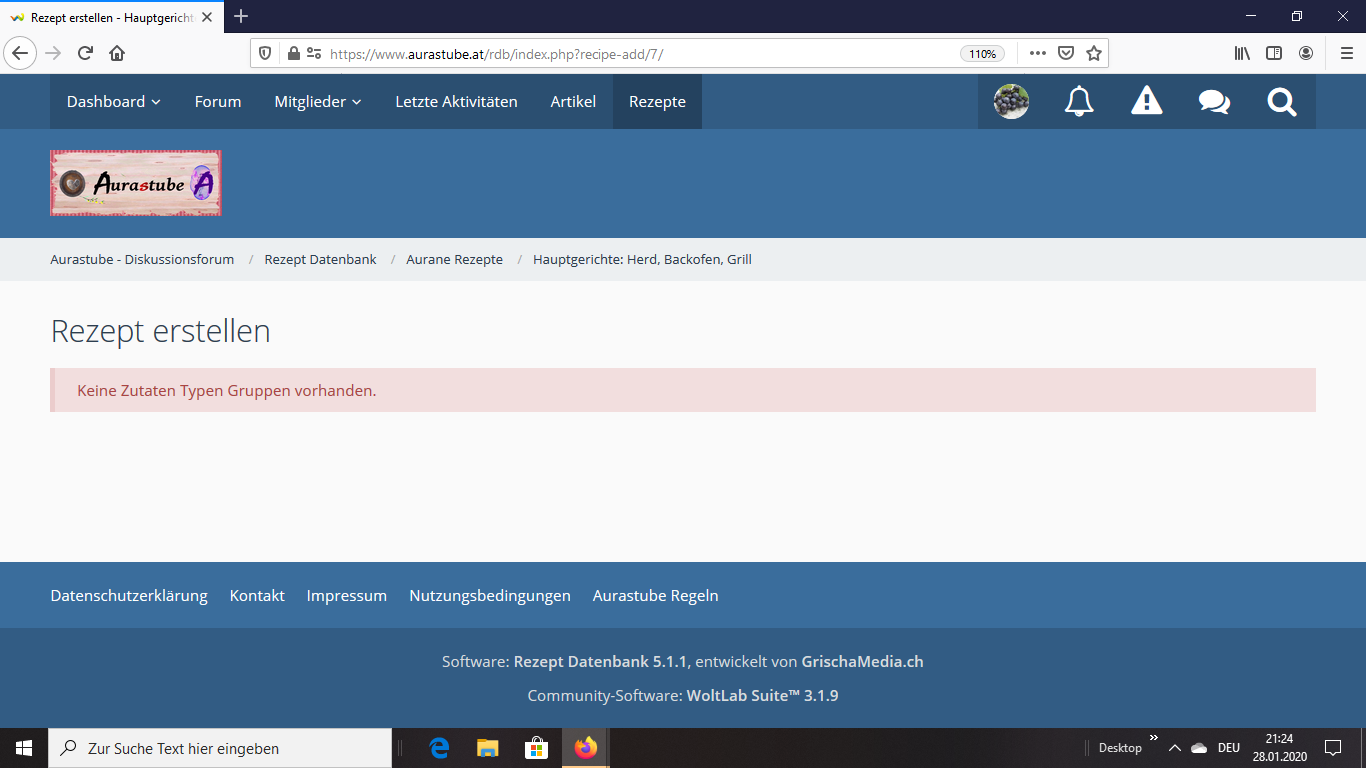Go to Firefox home page icon

117,53
